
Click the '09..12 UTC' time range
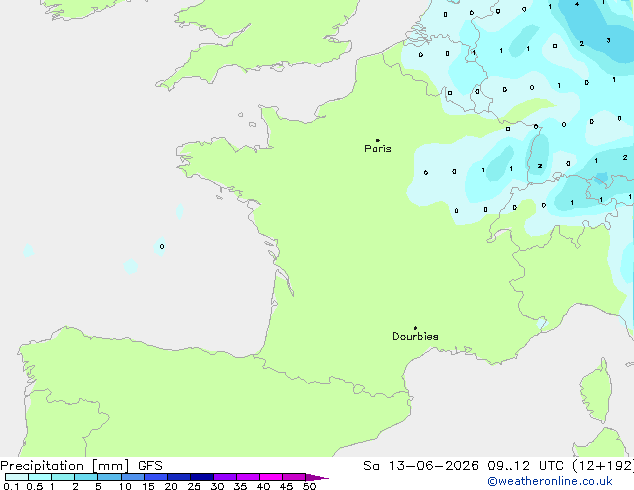pyautogui.click(x=525, y=466)
